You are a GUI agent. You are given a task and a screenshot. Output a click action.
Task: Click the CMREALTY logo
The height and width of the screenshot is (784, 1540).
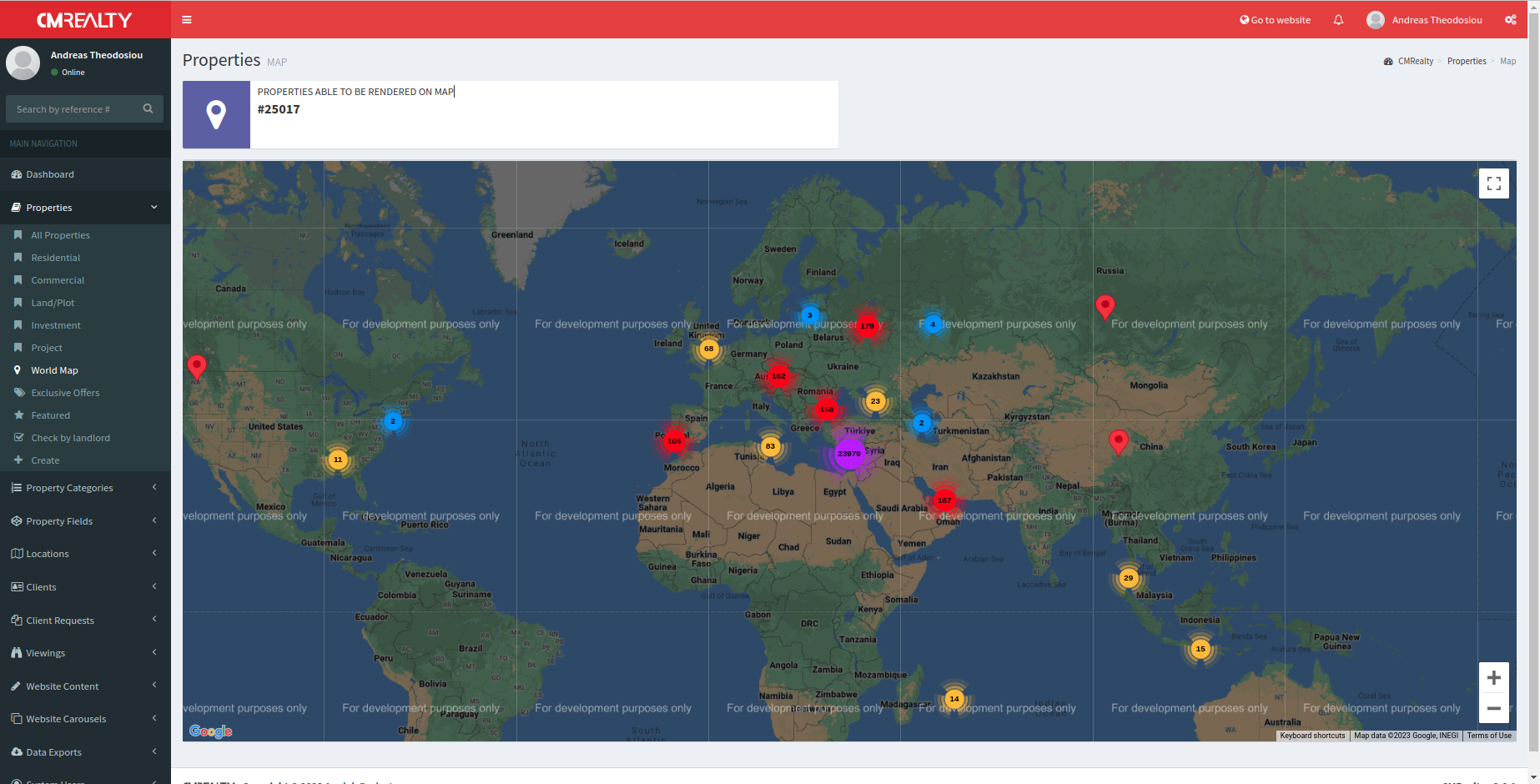[85, 20]
